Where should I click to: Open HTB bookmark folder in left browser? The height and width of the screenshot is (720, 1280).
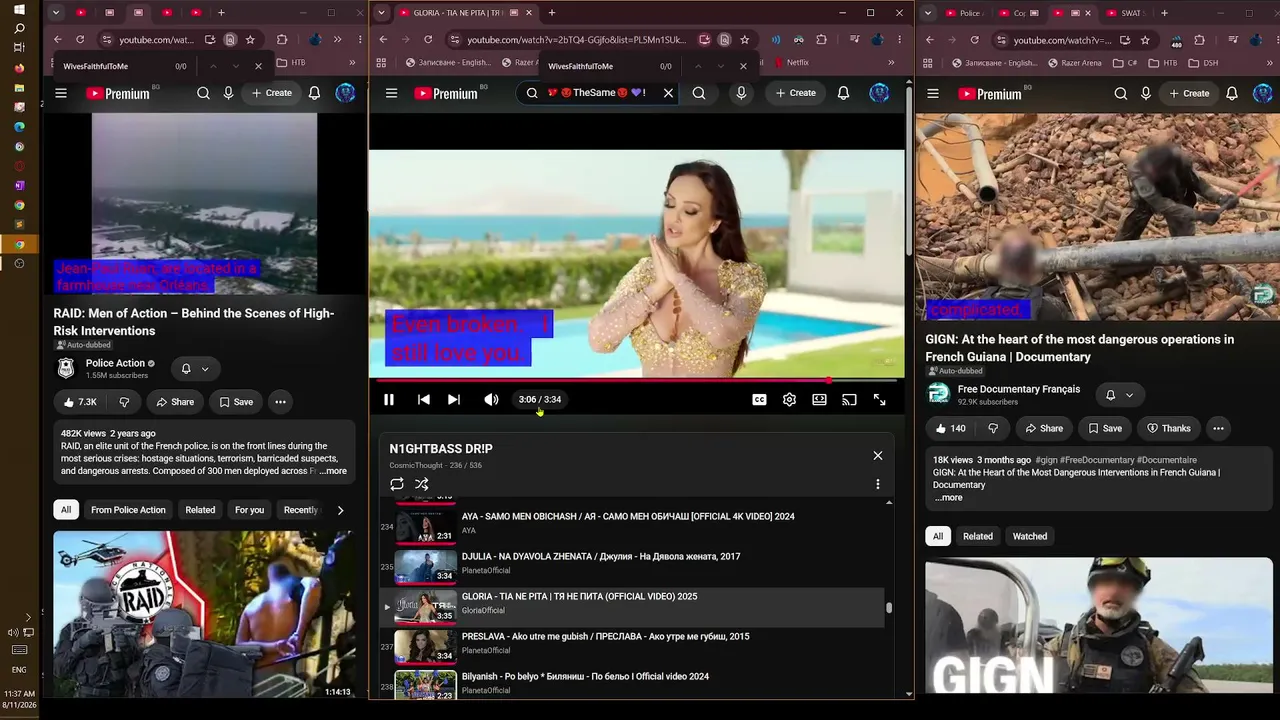click(x=290, y=62)
